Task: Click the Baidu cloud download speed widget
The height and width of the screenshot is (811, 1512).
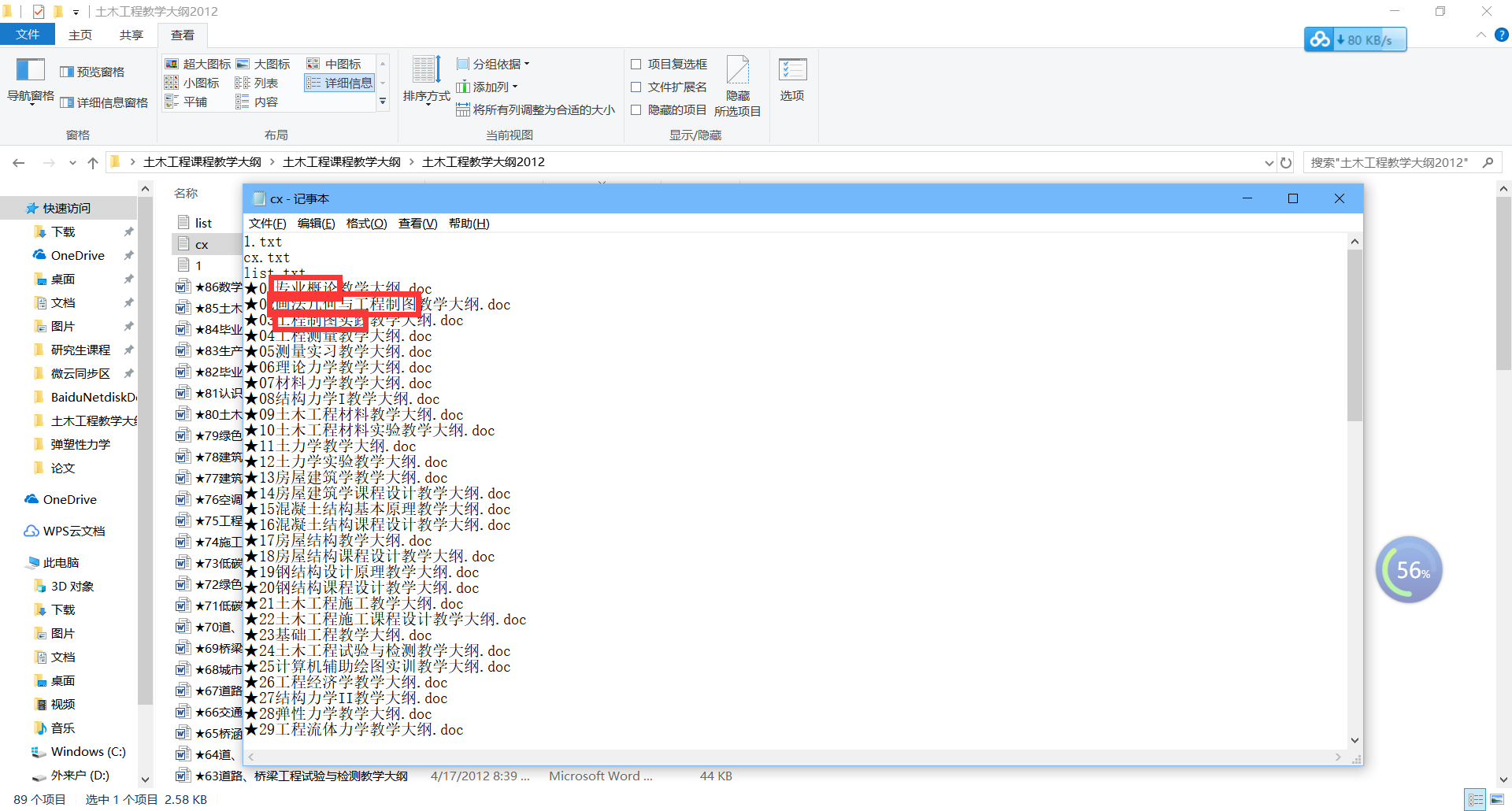Action: point(1354,39)
